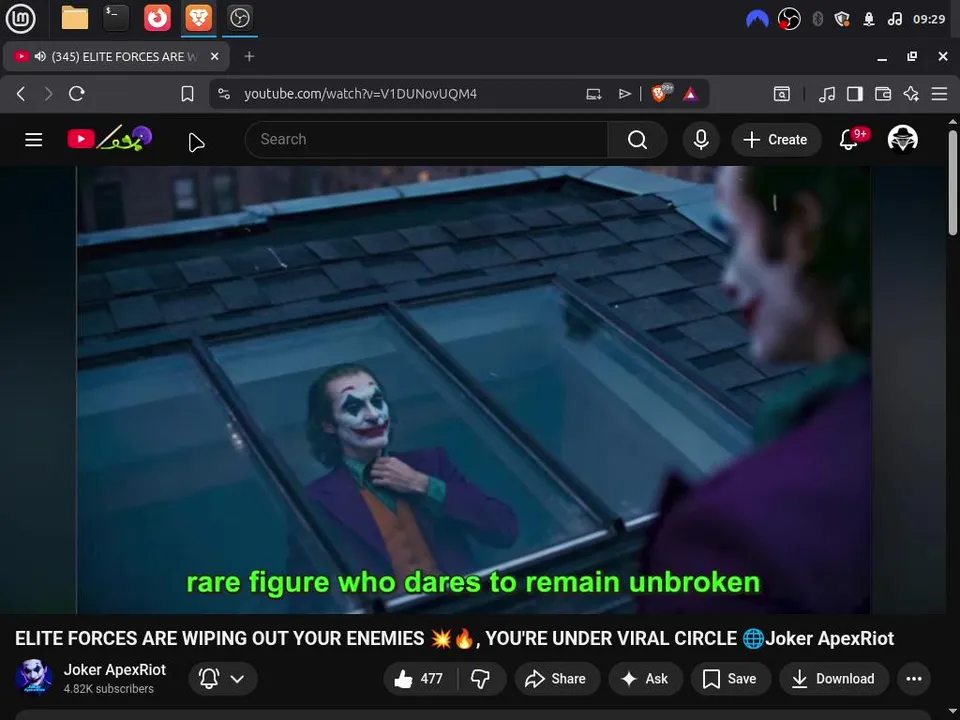Open Brave playlist music icon
Image resolution: width=960 pixels, height=720 pixels.
coord(827,94)
